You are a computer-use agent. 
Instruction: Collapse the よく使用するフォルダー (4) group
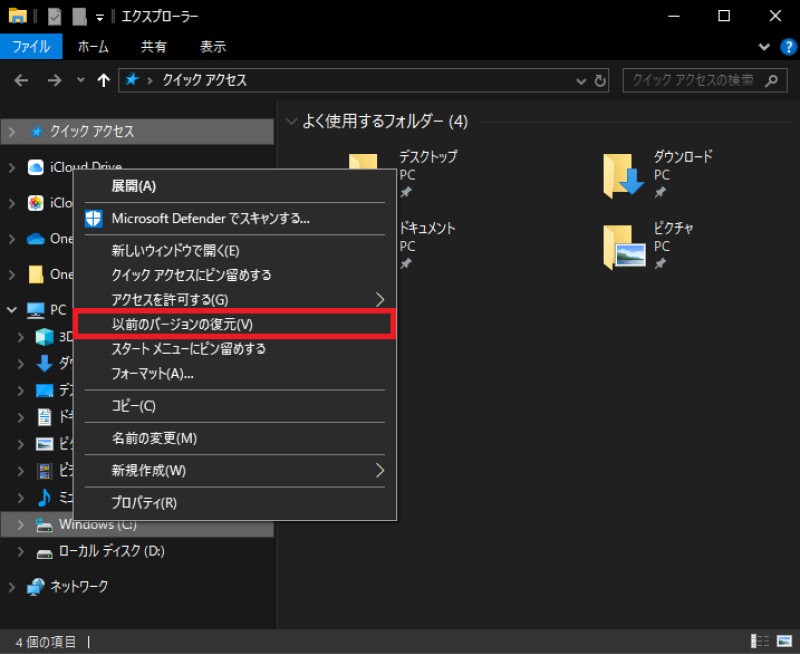[x=291, y=121]
